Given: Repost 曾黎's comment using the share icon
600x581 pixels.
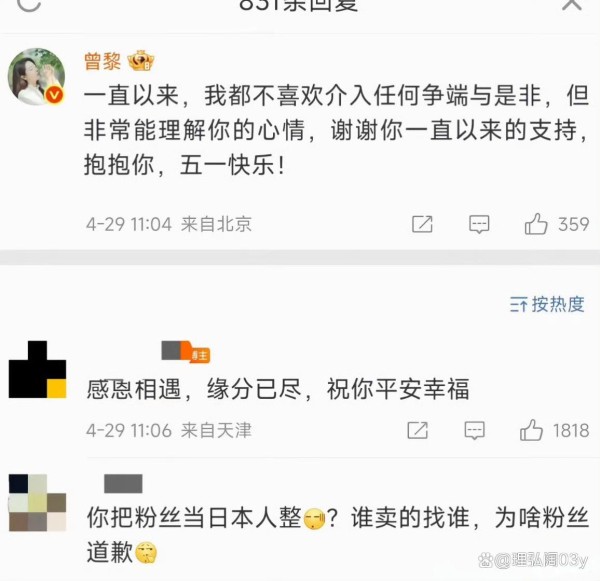Looking at the screenshot, I should tap(422, 224).
